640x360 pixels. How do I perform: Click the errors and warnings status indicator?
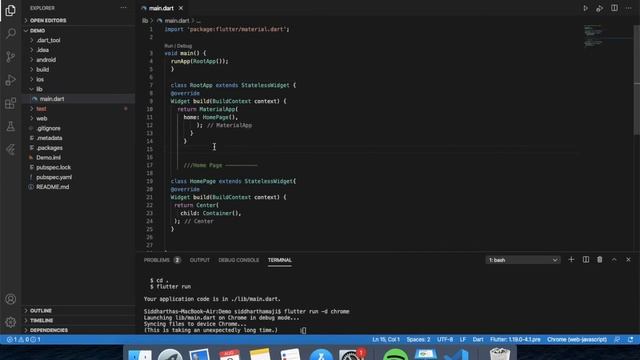pyautogui.click(x=24, y=339)
